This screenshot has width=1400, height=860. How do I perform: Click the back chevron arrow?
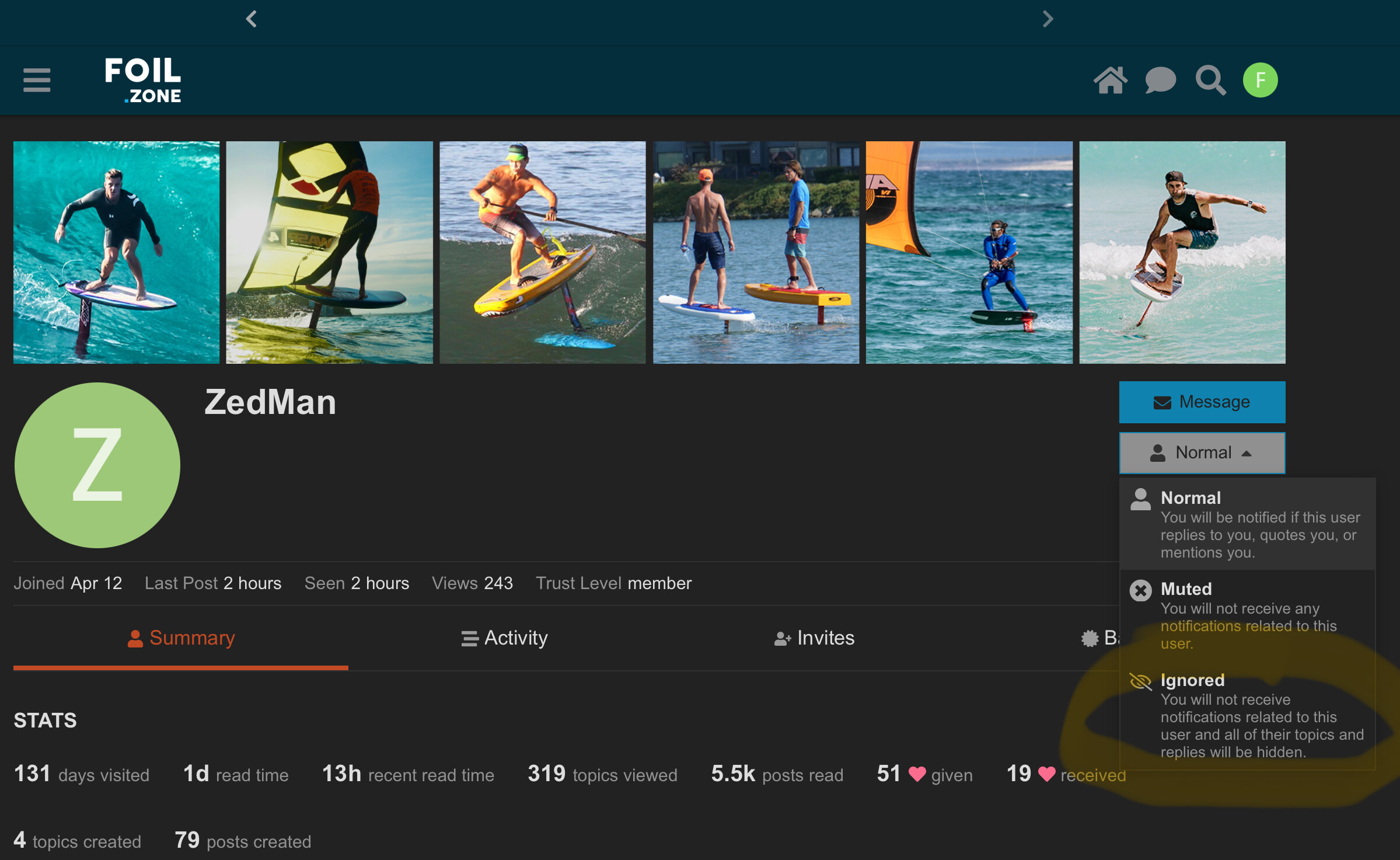point(252,19)
